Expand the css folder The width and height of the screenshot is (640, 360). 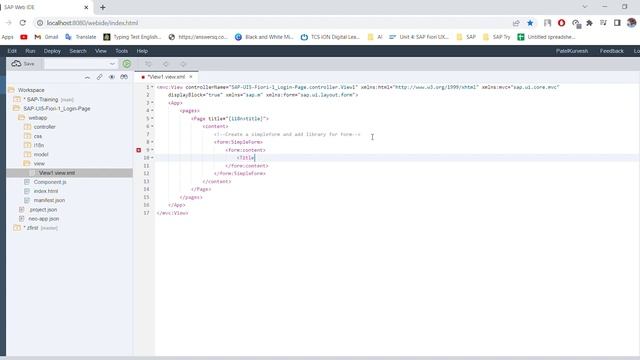click(27, 136)
